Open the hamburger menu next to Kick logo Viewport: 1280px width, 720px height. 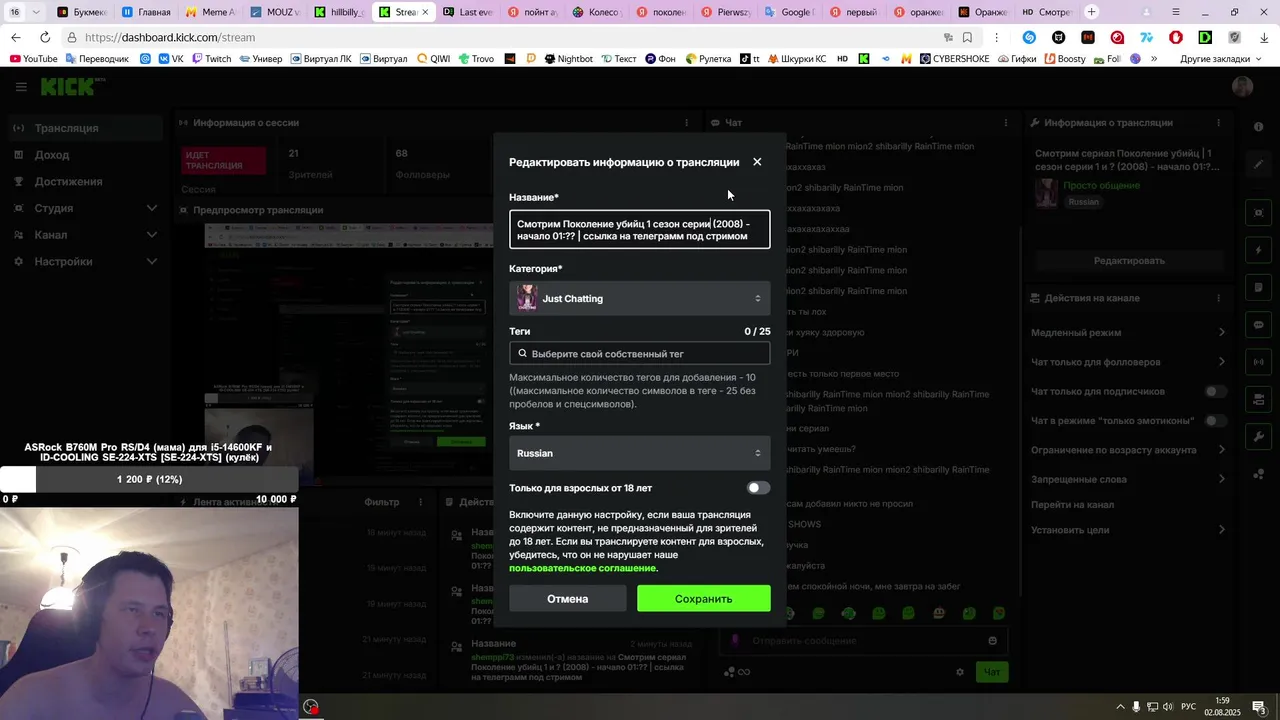coord(21,87)
